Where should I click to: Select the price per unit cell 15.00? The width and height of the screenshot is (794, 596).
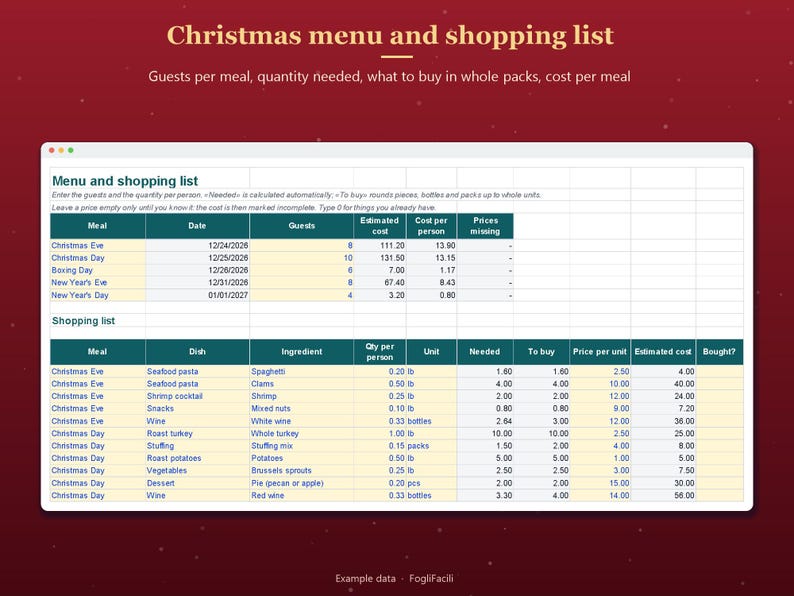click(600, 483)
